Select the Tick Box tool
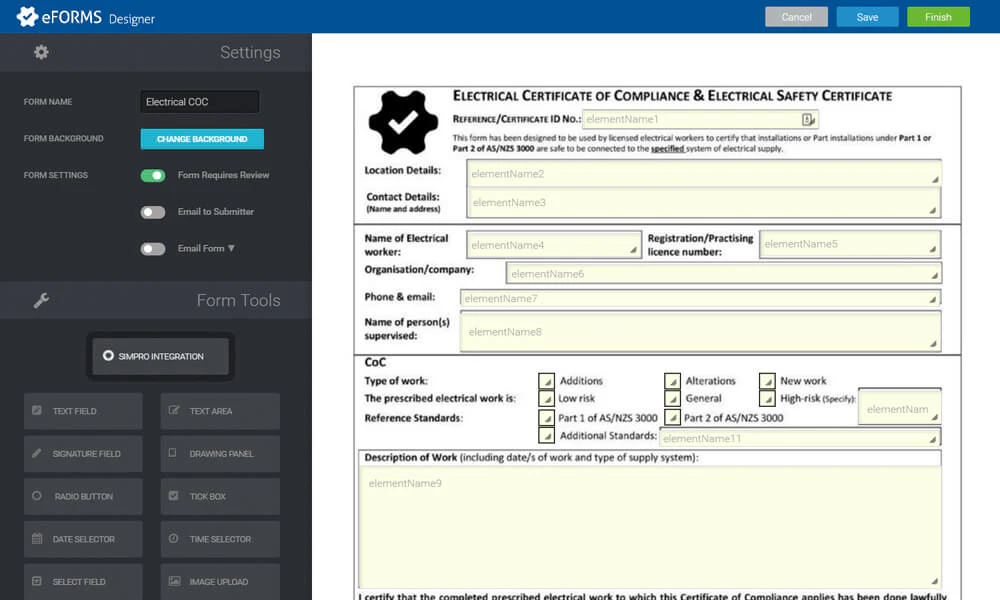 click(x=219, y=496)
